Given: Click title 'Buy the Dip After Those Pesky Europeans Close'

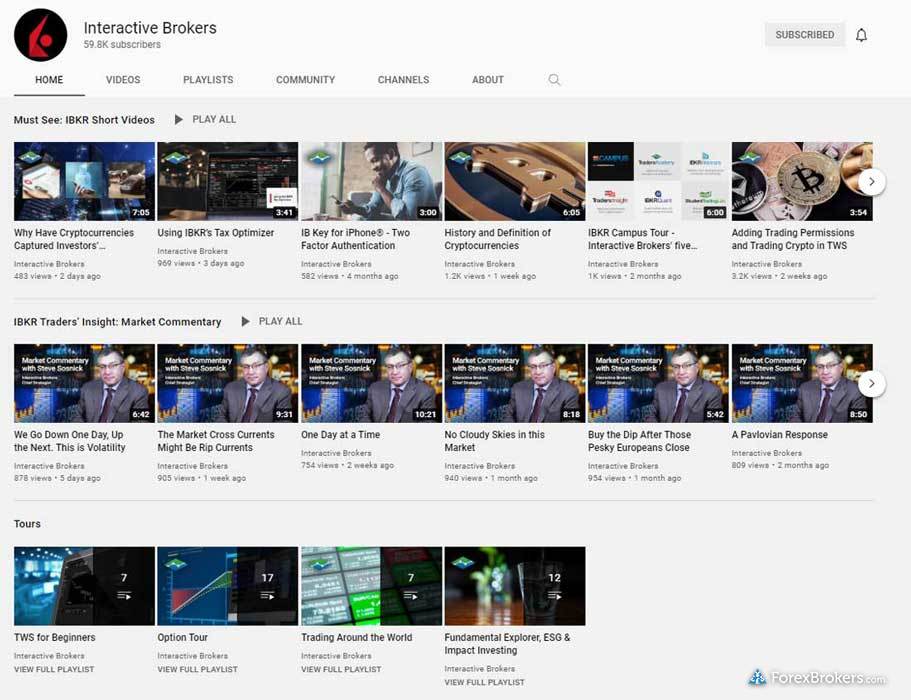Looking at the screenshot, I should 639,441.
